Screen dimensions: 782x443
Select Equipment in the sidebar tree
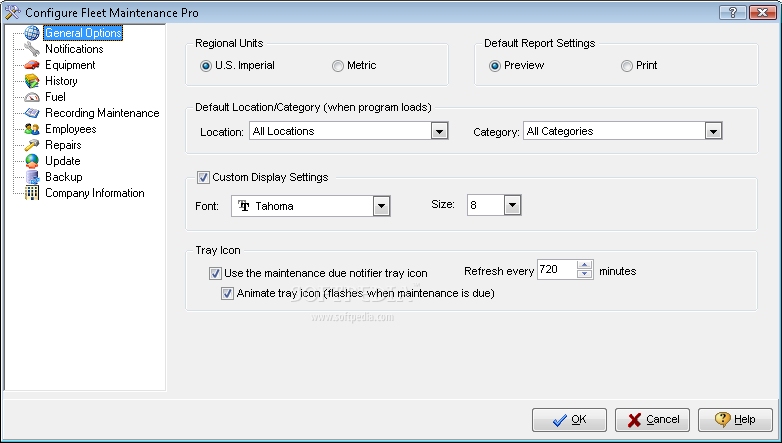click(x=70, y=65)
